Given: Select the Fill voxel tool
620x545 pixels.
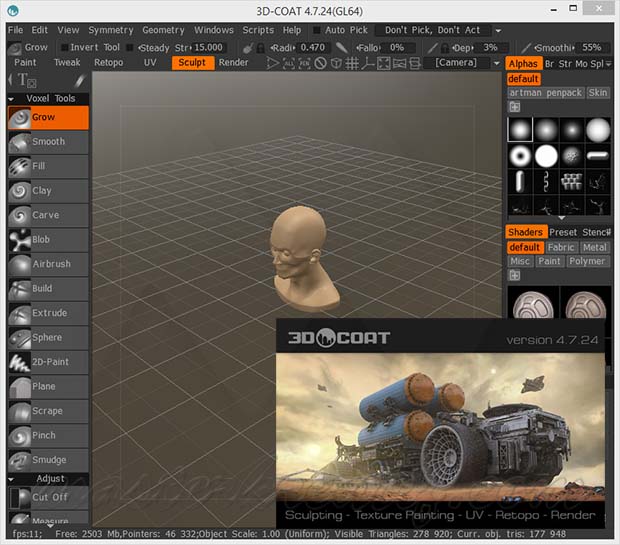Looking at the screenshot, I should (x=48, y=167).
